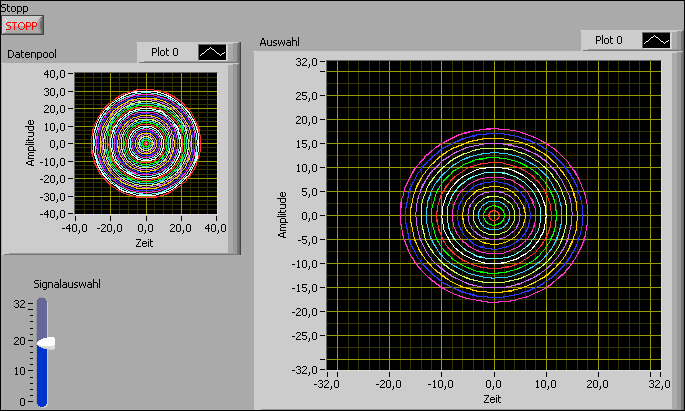Click the blue filled part of the Signalauswahl slider
This screenshot has height=411, width=685.
[x=42, y=376]
